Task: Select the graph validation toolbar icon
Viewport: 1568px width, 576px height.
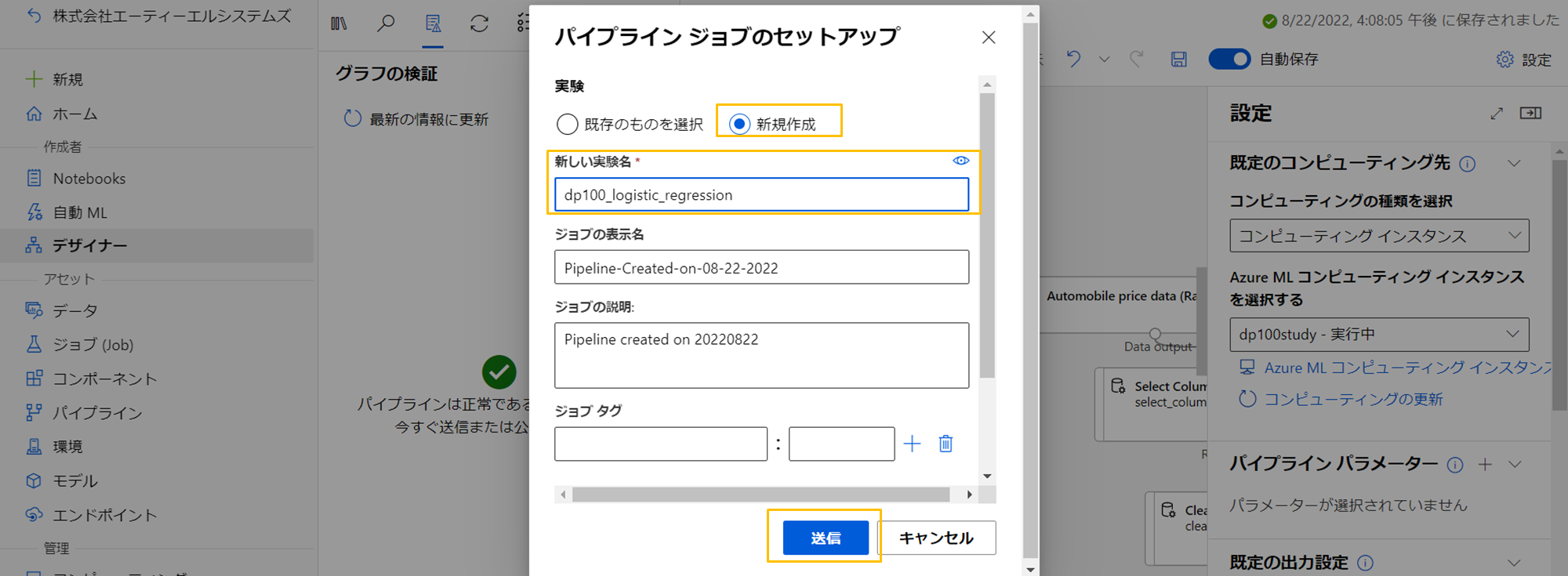Action: coord(433,24)
